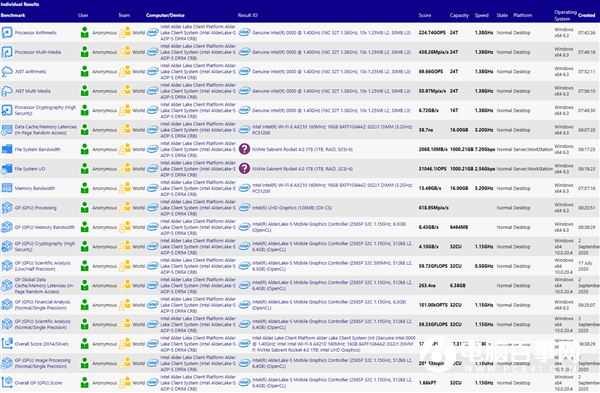Open the Memory Bandwidth benchmark link
The image size is (600, 393).
(x=35, y=188)
